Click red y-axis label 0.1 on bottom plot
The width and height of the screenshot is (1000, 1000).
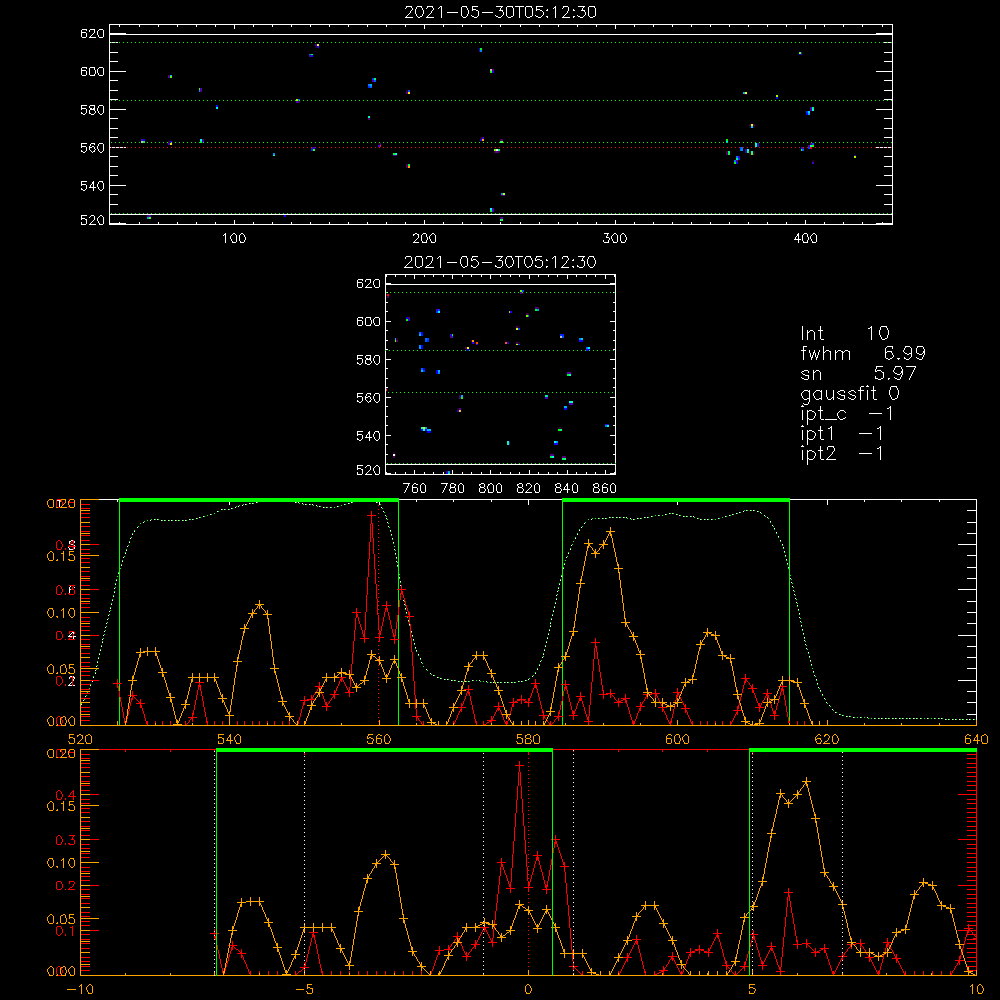pyautogui.click(x=65, y=931)
